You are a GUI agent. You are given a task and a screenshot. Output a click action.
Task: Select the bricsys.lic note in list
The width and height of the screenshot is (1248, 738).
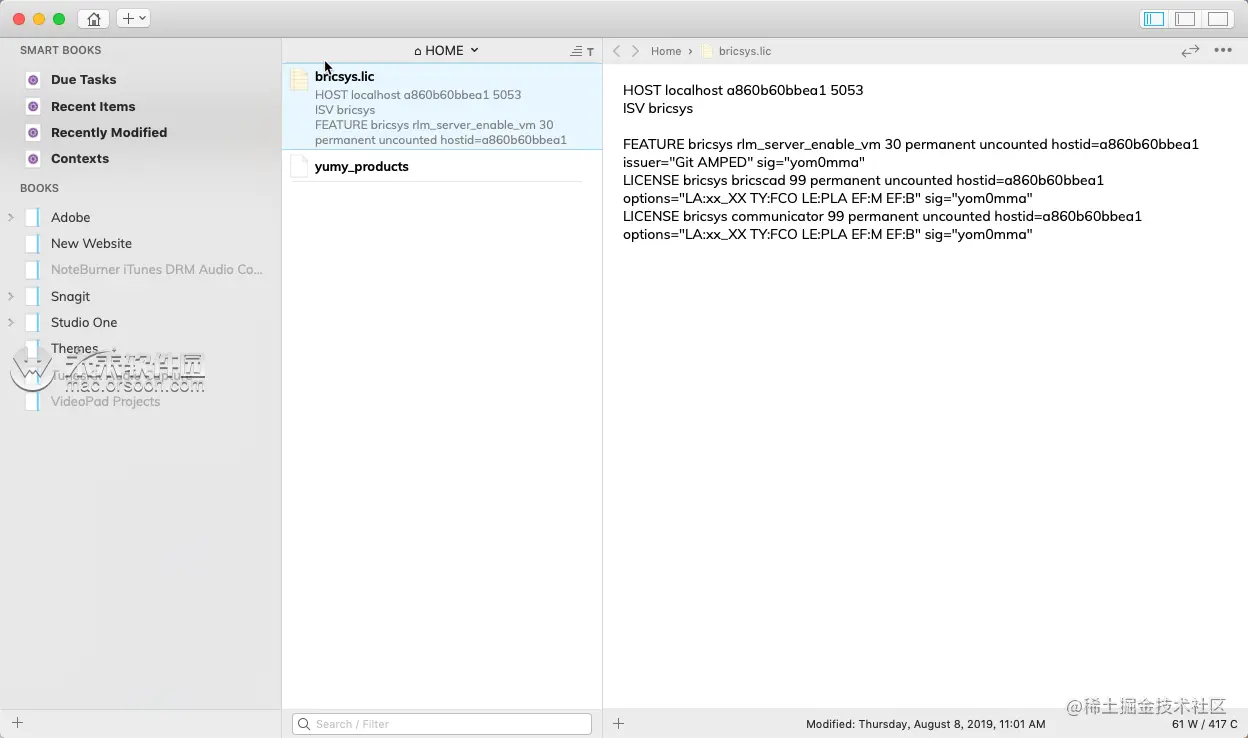pos(442,107)
